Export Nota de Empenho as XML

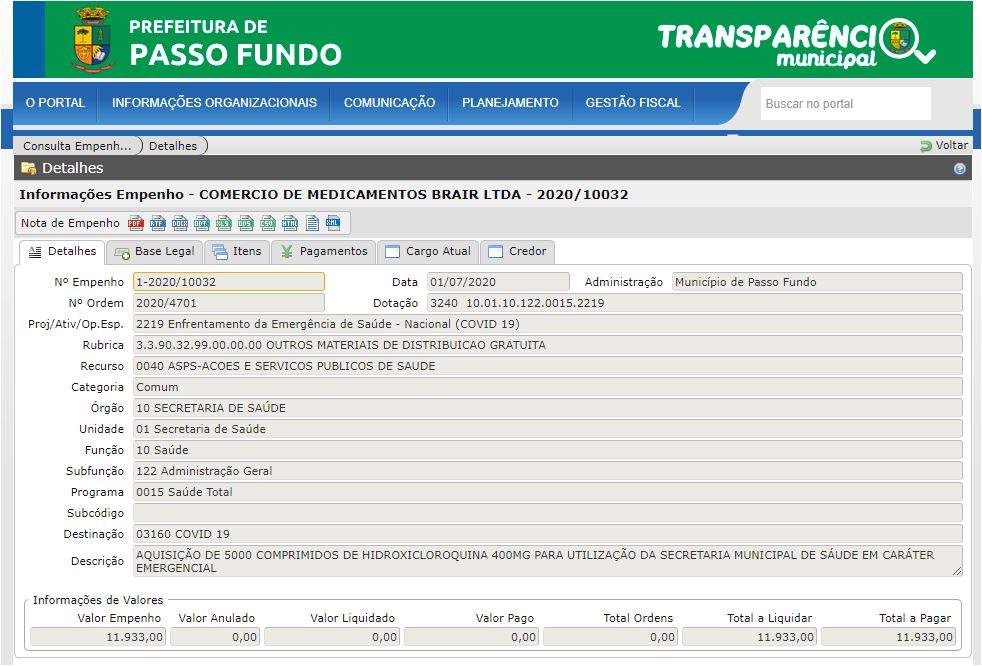(333, 223)
